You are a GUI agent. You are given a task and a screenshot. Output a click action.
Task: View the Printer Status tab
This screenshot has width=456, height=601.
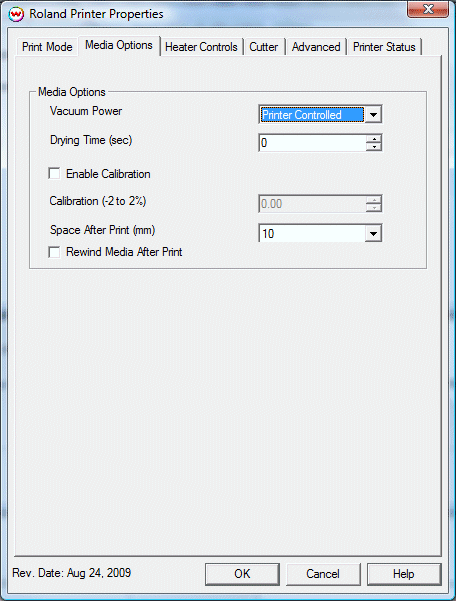coord(384,47)
